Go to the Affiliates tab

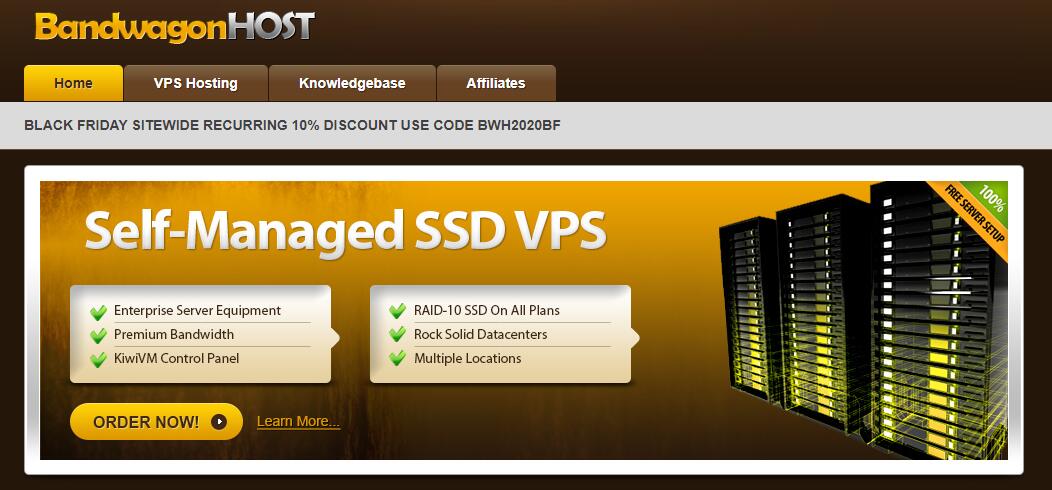tap(496, 83)
